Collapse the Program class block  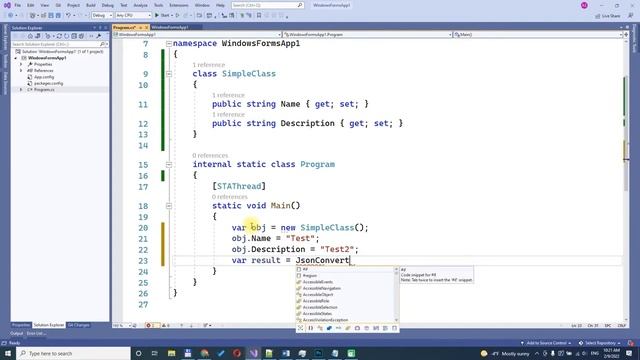[169, 165]
